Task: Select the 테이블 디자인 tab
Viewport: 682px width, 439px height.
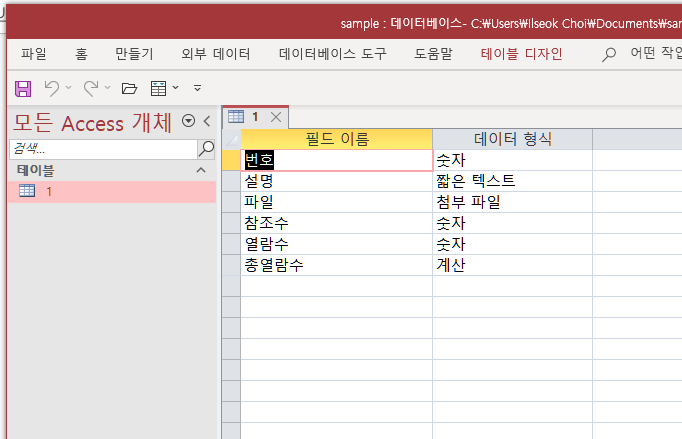Action: click(x=522, y=54)
